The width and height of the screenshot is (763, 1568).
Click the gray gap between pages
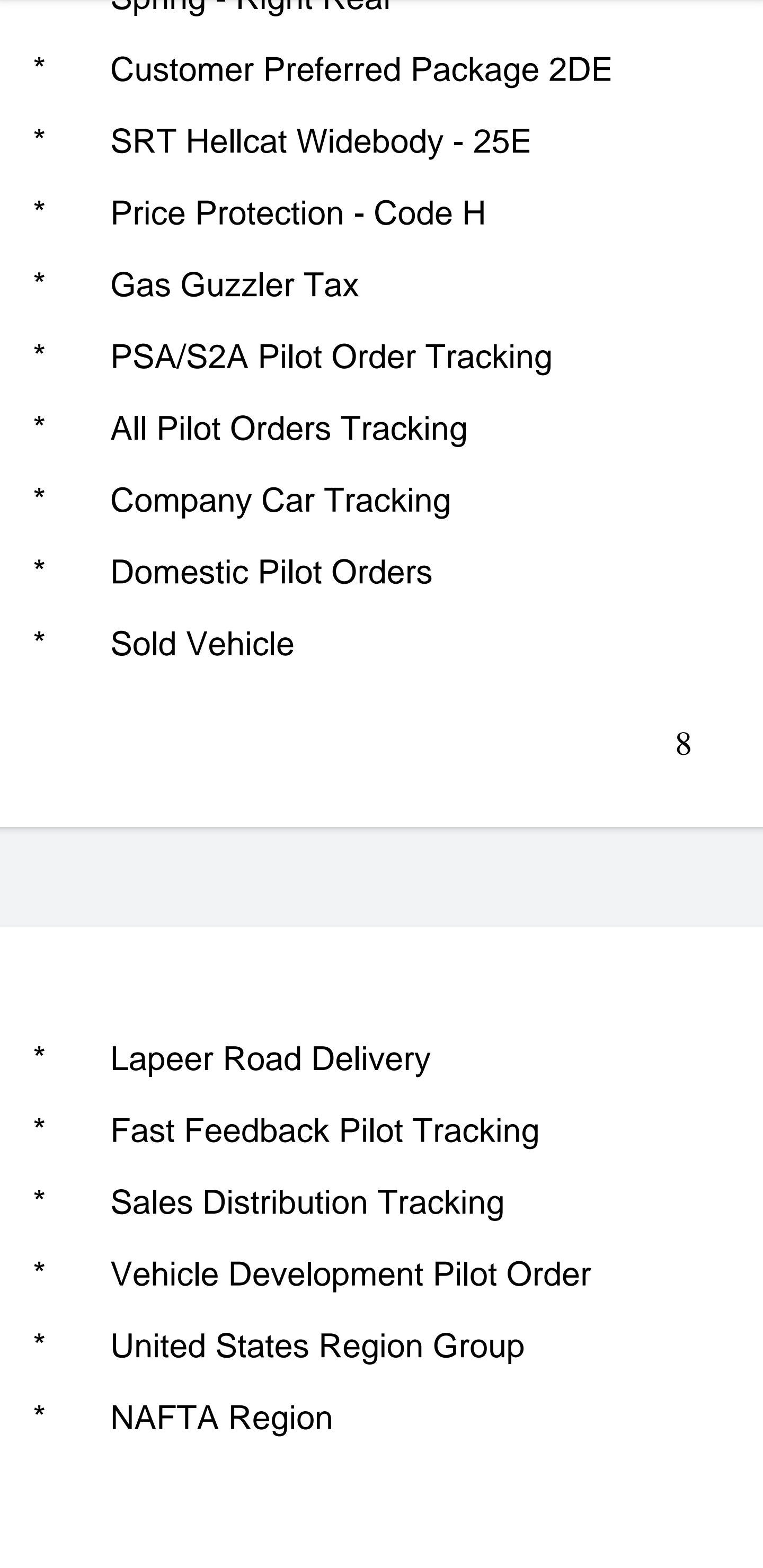pyautogui.click(x=381, y=877)
